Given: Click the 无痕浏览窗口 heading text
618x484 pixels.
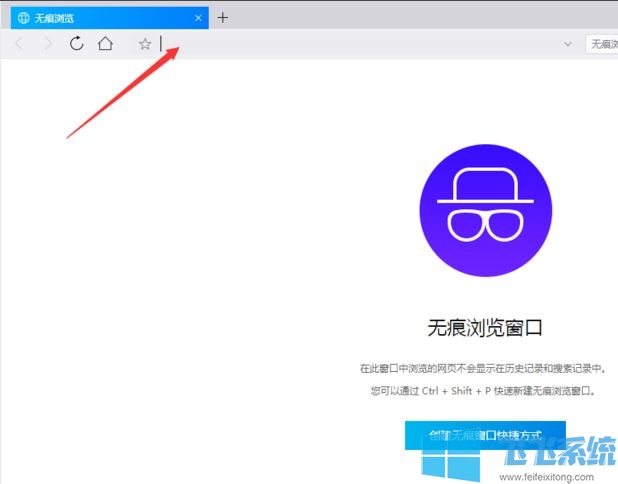Looking at the screenshot, I should [x=485, y=328].
